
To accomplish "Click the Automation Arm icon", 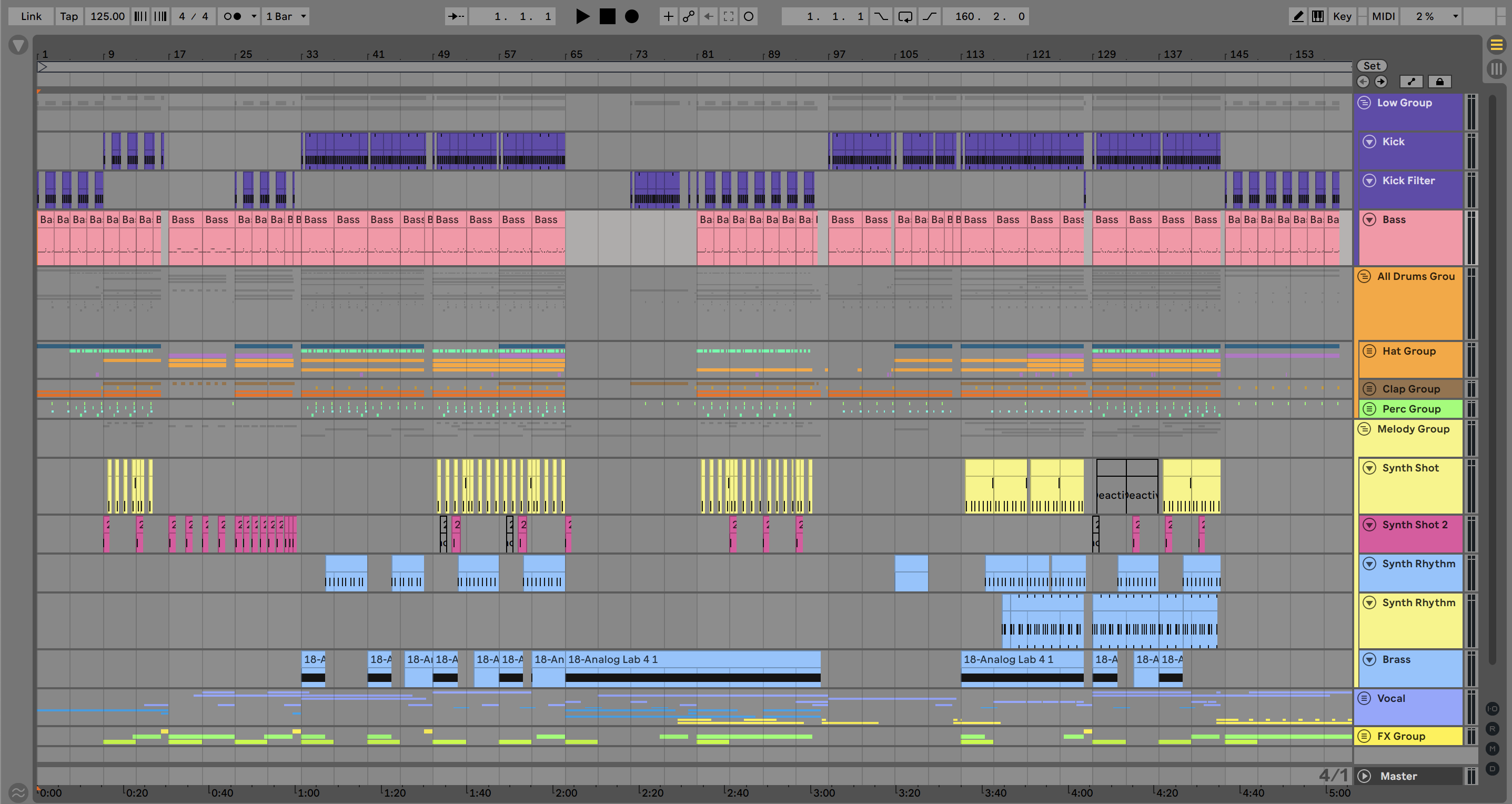I will point(689,16).
